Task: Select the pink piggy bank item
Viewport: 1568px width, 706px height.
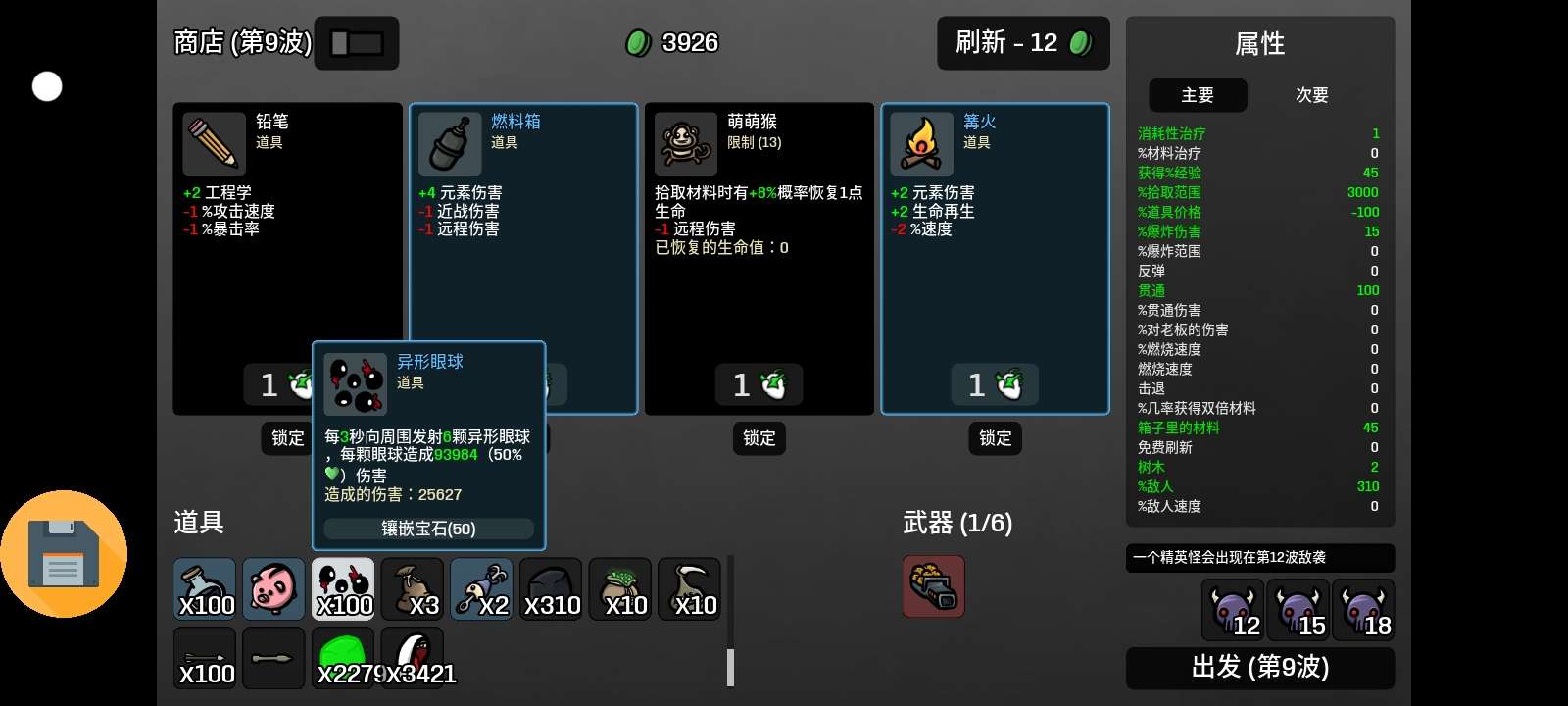Action: (273, 588)
